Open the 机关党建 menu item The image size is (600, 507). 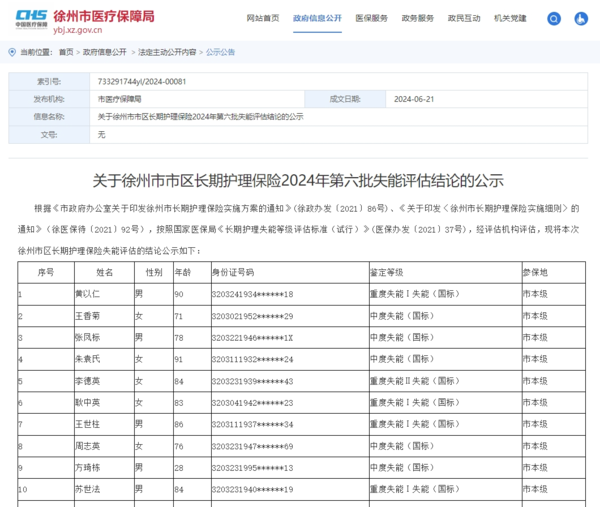510,18
